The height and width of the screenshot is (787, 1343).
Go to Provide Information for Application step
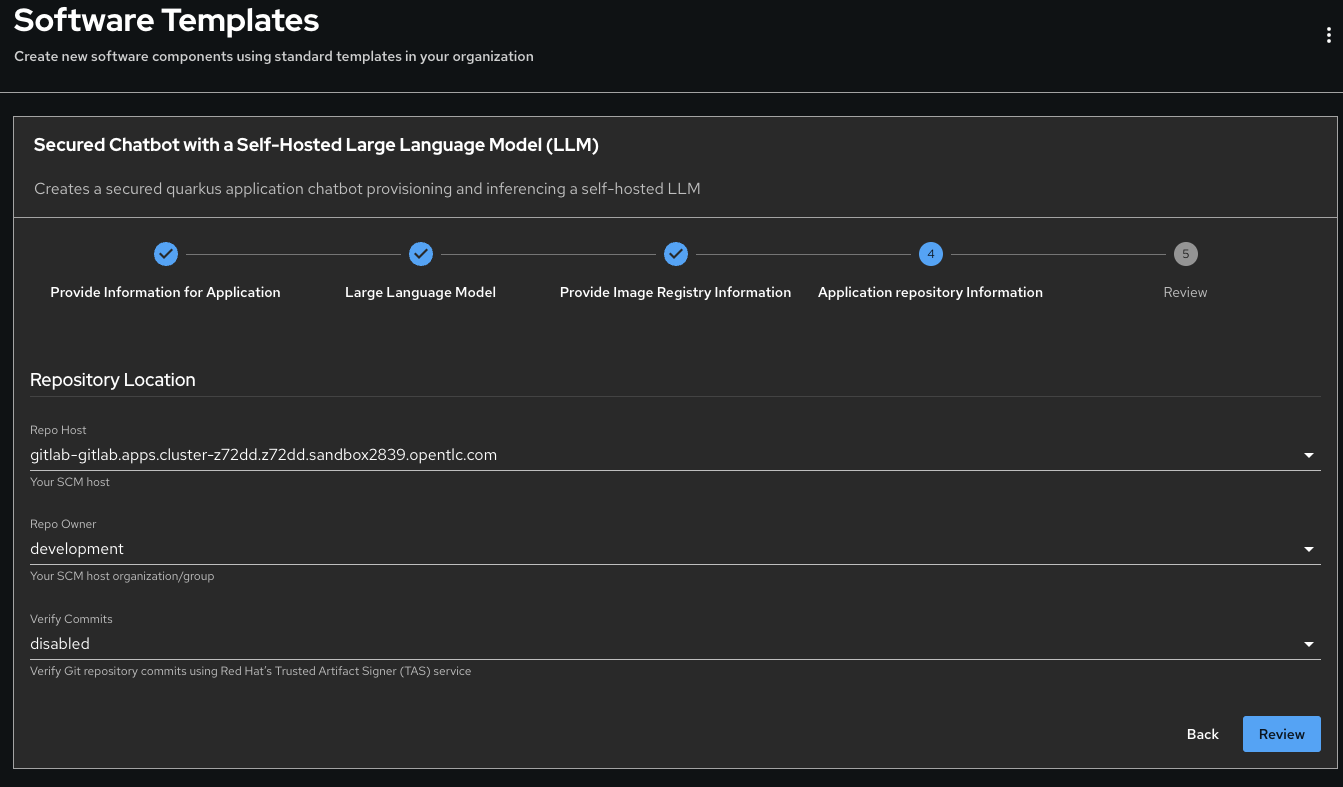click(x=166, y=292)
